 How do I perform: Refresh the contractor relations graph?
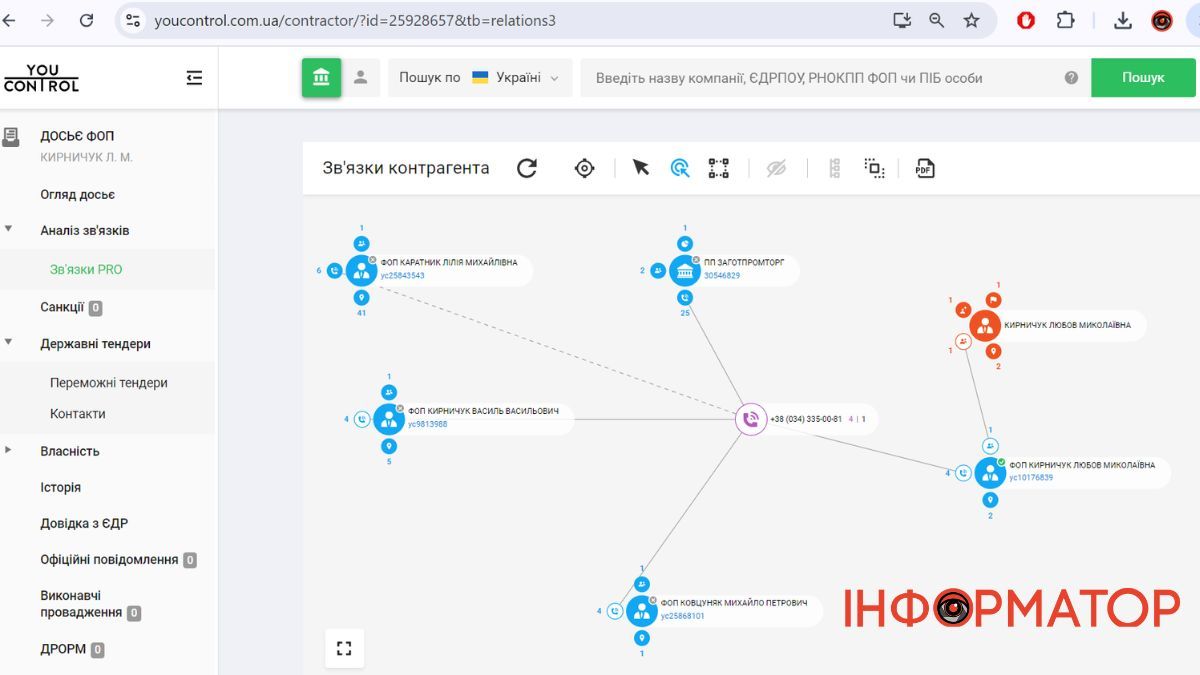pos(527,168)
